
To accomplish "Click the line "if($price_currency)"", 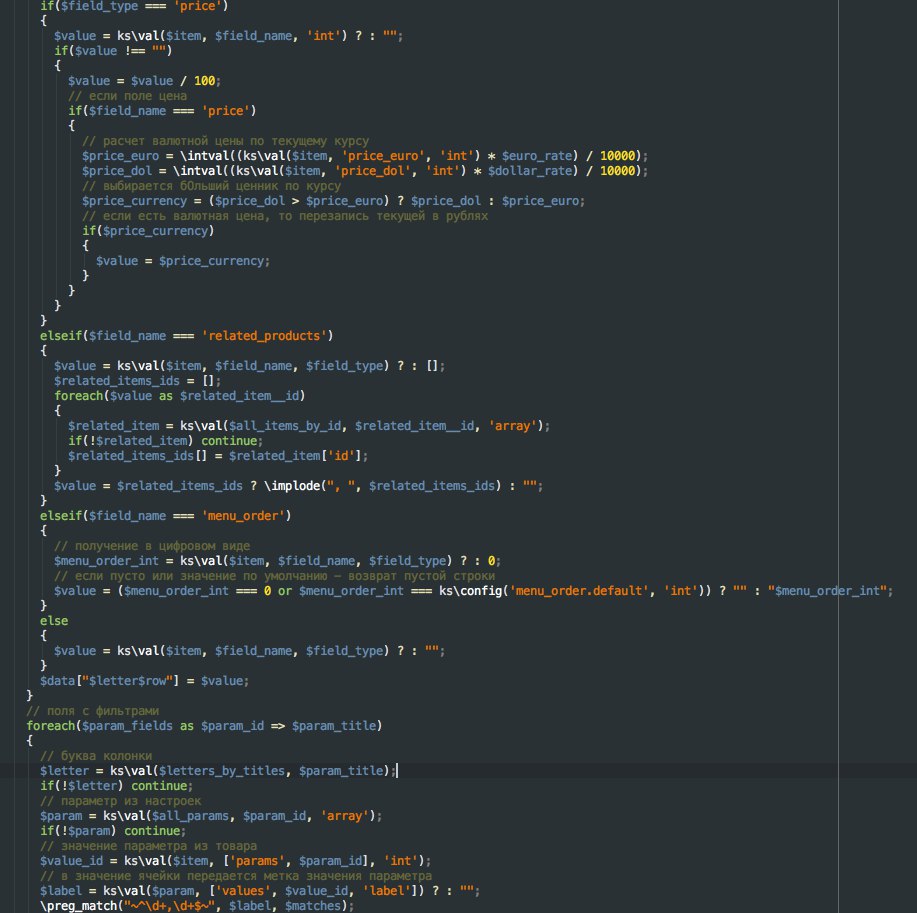I will 148,231.
